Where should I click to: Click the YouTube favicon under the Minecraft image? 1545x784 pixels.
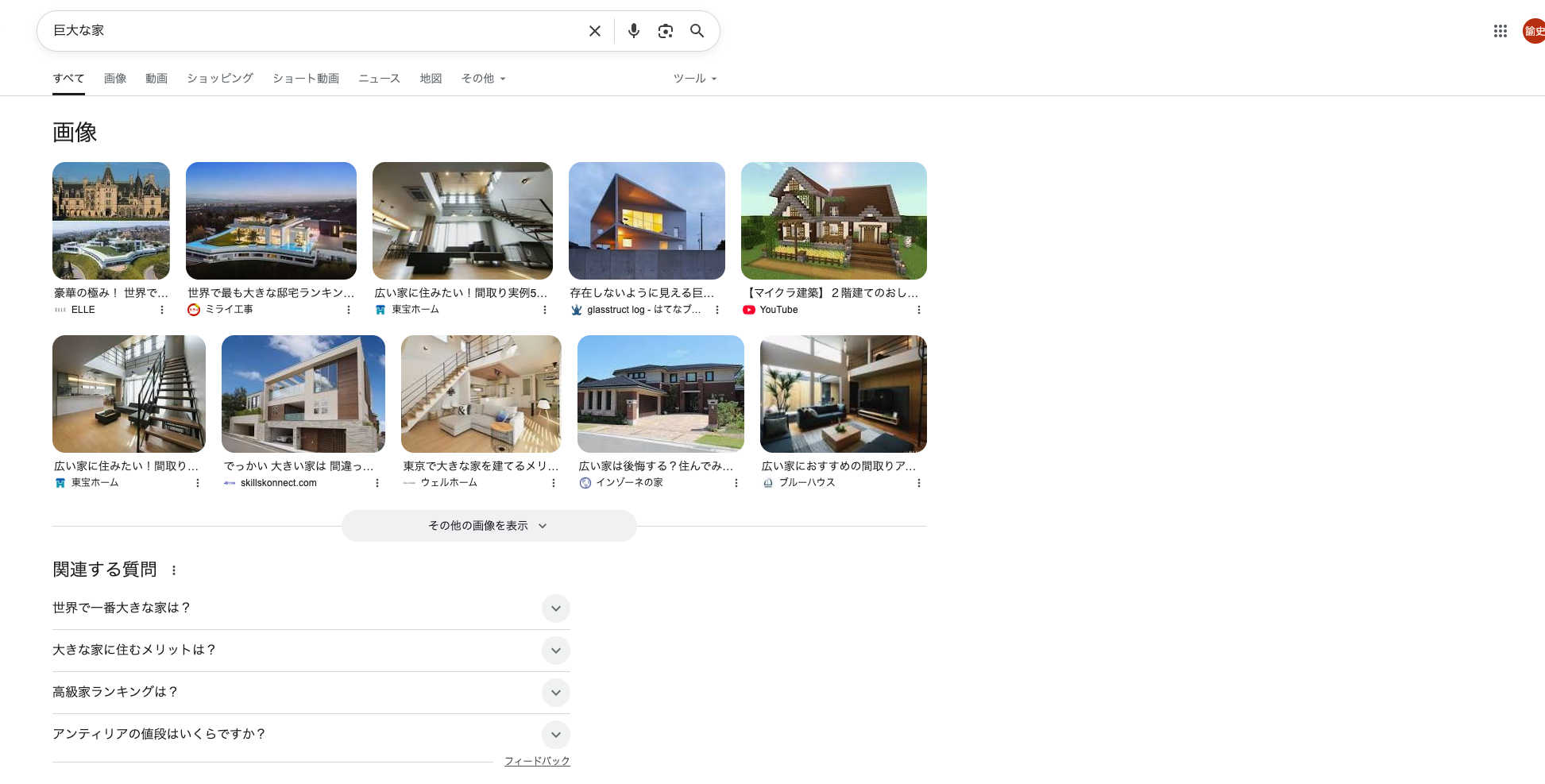point(749,310)
